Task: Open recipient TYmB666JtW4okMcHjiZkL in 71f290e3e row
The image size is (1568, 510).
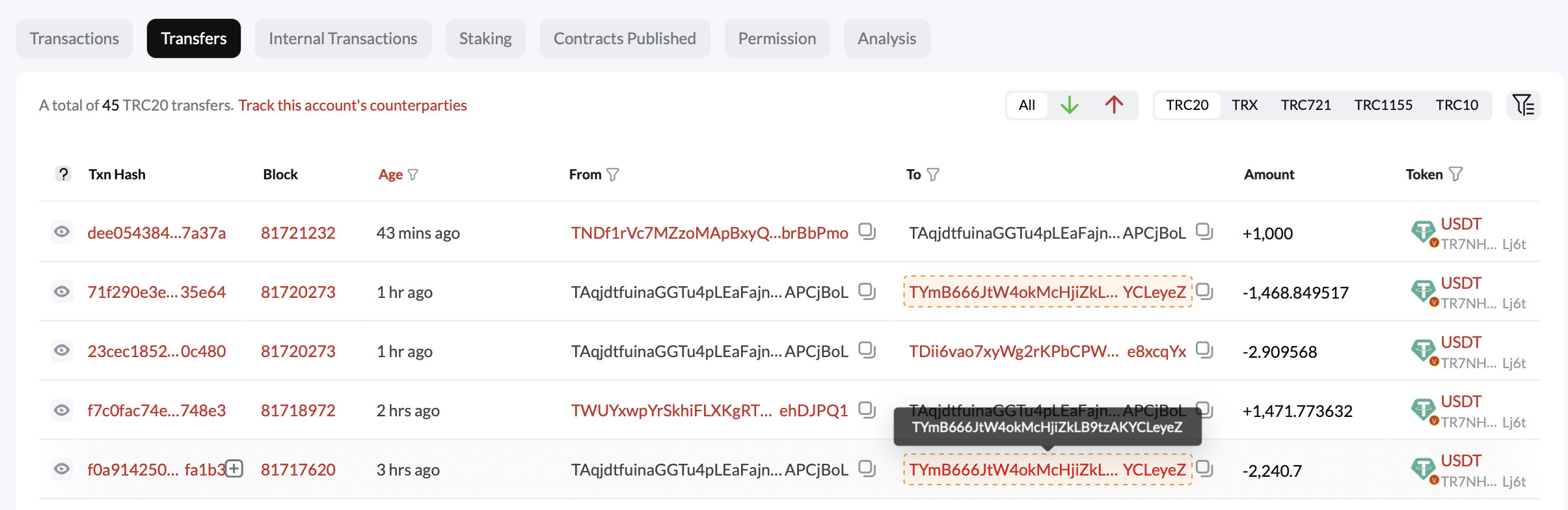Action: [x=1048, y=292]
